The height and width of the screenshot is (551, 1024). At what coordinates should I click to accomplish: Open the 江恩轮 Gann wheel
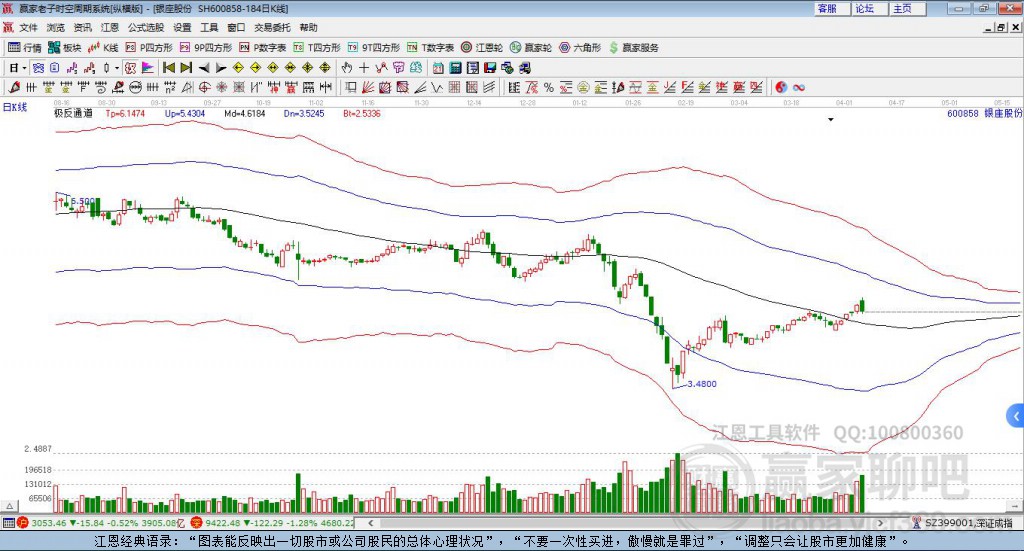[482, 48]
